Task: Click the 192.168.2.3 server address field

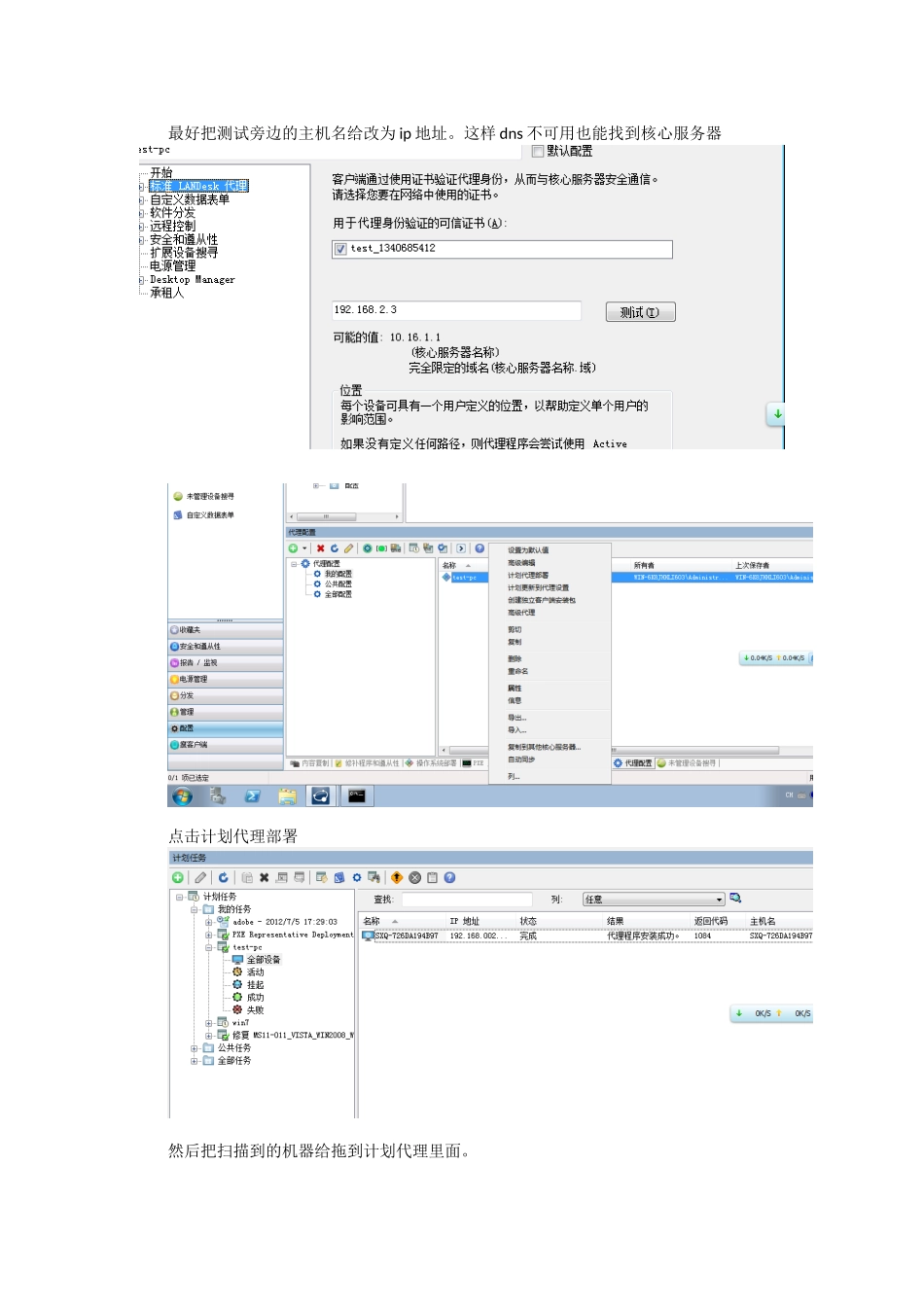Action: (x=456, y=310)
